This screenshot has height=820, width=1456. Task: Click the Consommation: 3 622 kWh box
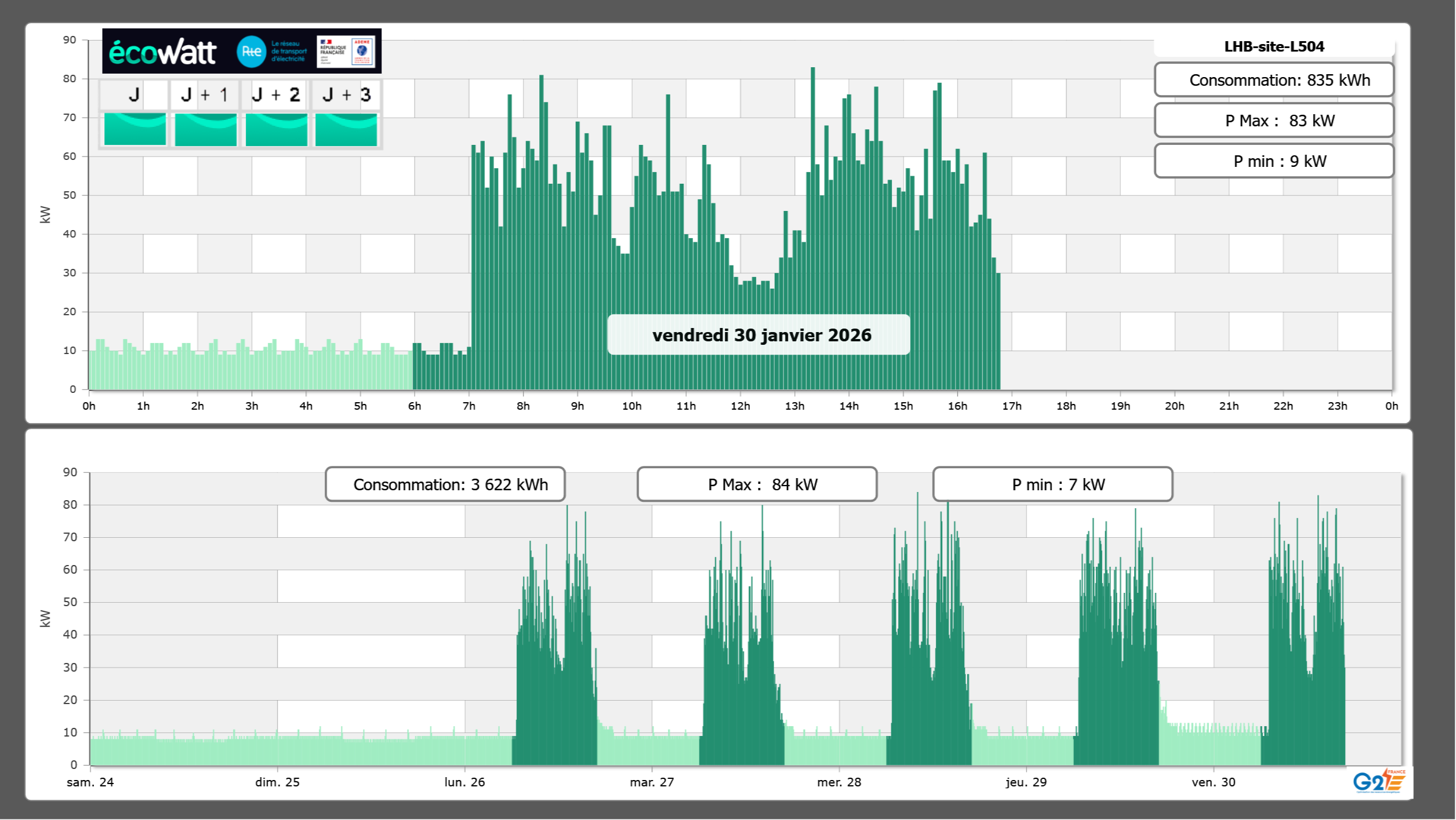[445, 484]
